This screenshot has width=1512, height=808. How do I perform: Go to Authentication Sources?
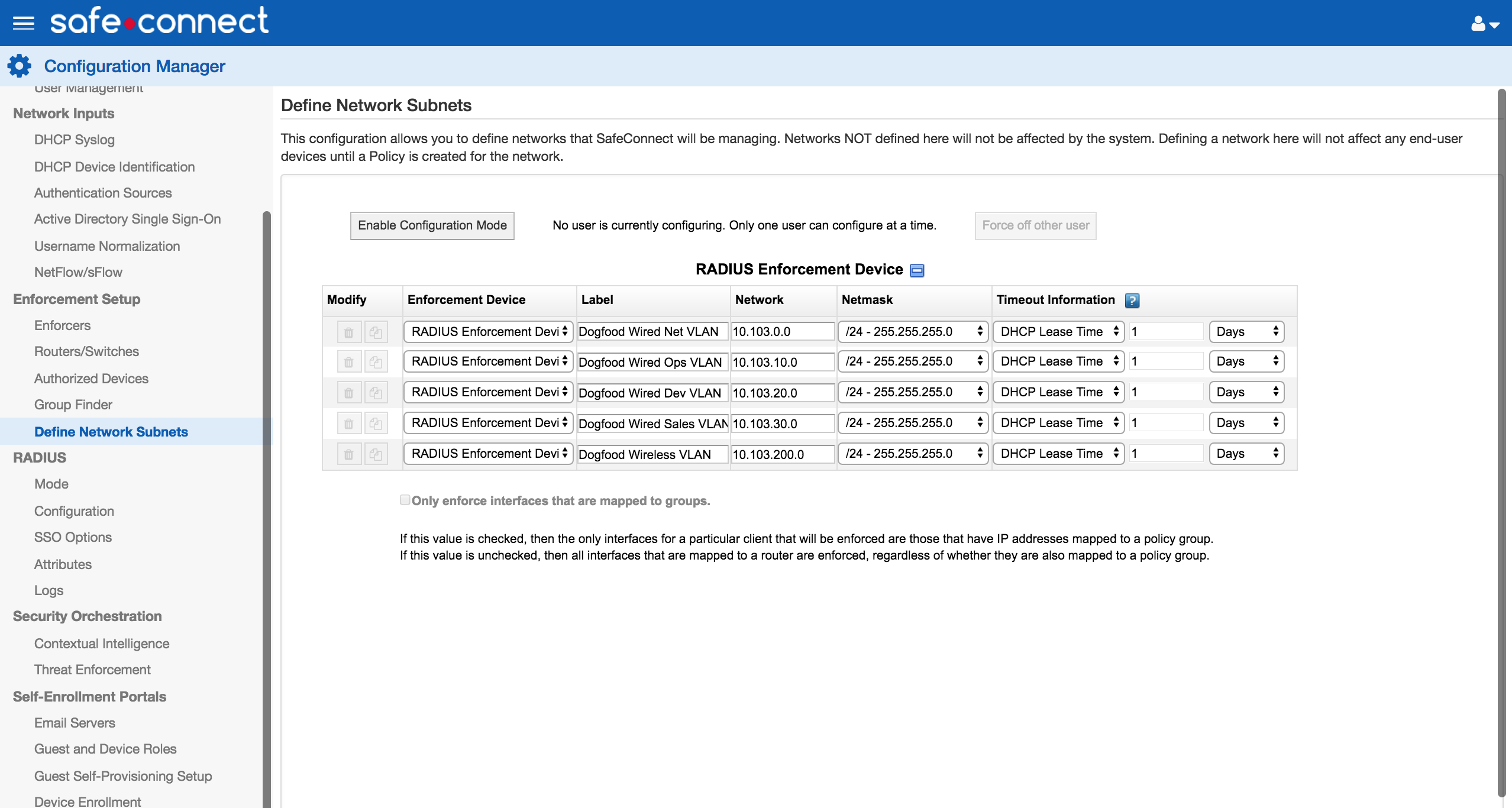tap(103, 193)
